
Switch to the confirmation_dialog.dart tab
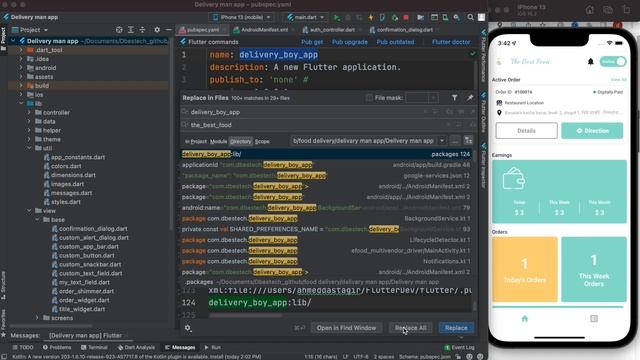[404, 30]
